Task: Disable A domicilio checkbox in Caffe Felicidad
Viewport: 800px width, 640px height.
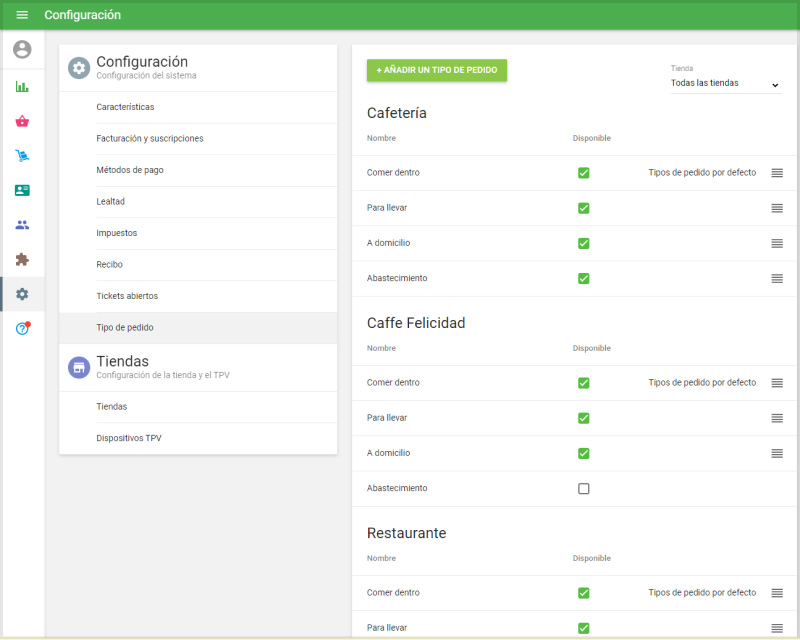Action: pos(584,453)
